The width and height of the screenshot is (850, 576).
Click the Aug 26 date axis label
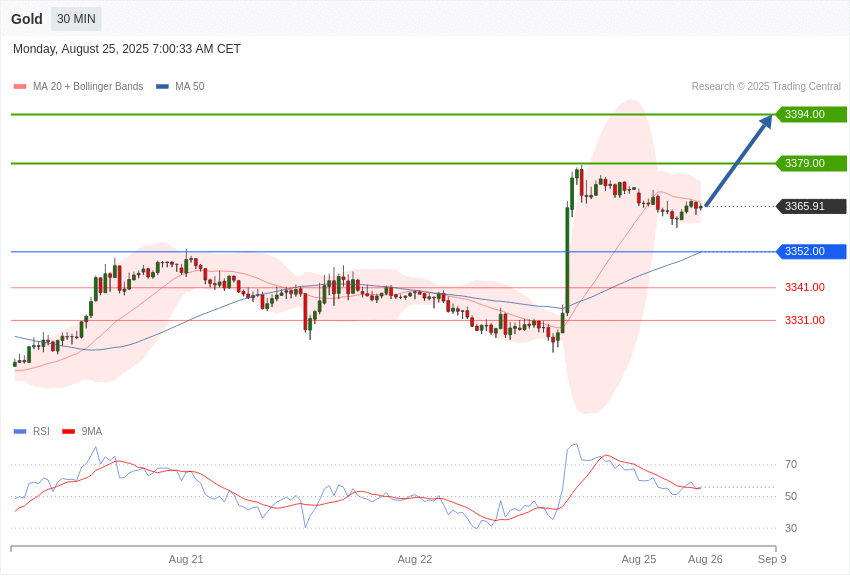click(x=705, y=559)
